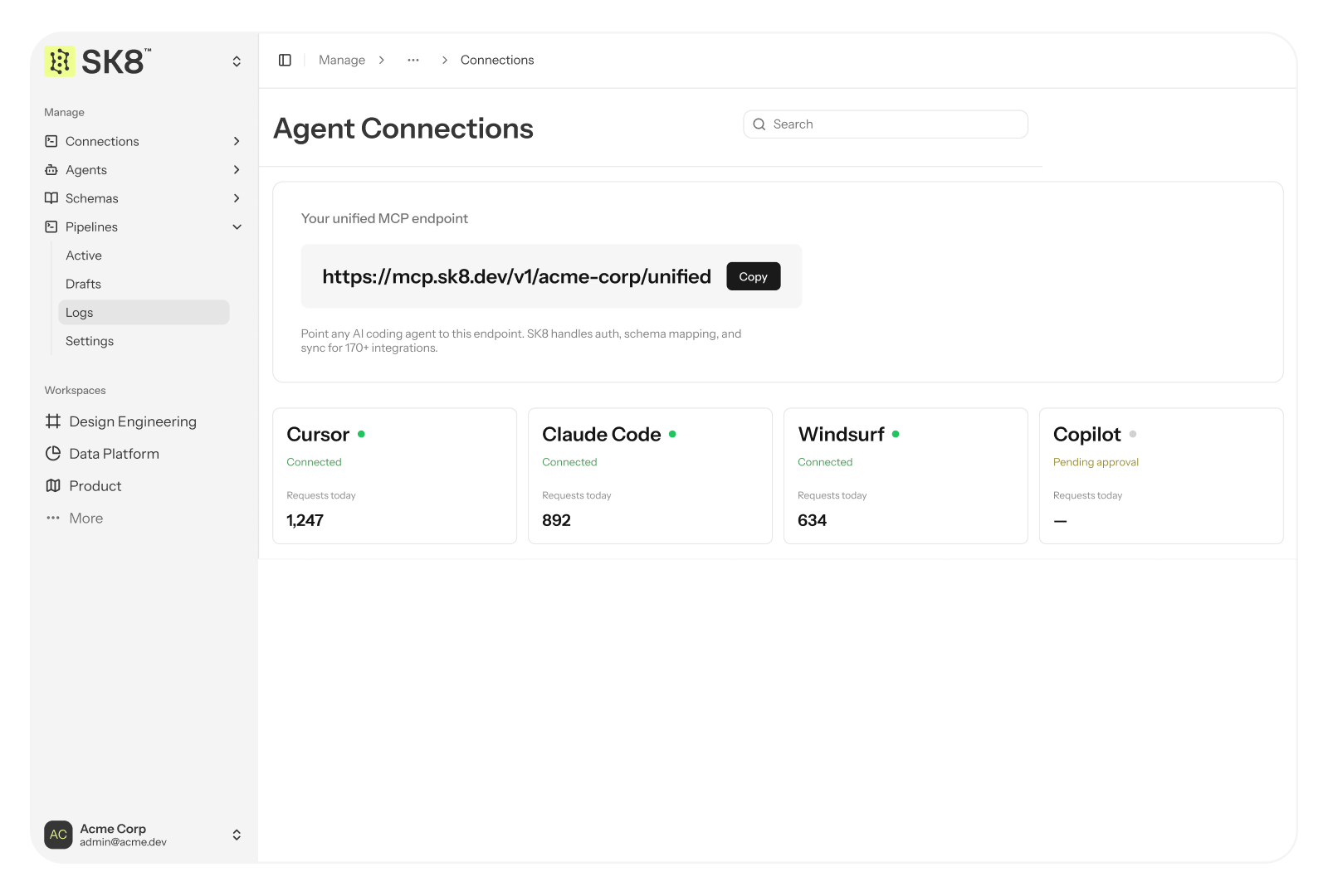Copy the unified MCP endpoint URL
Screen dimensions: 1328x896
click(x=752, y=276)
